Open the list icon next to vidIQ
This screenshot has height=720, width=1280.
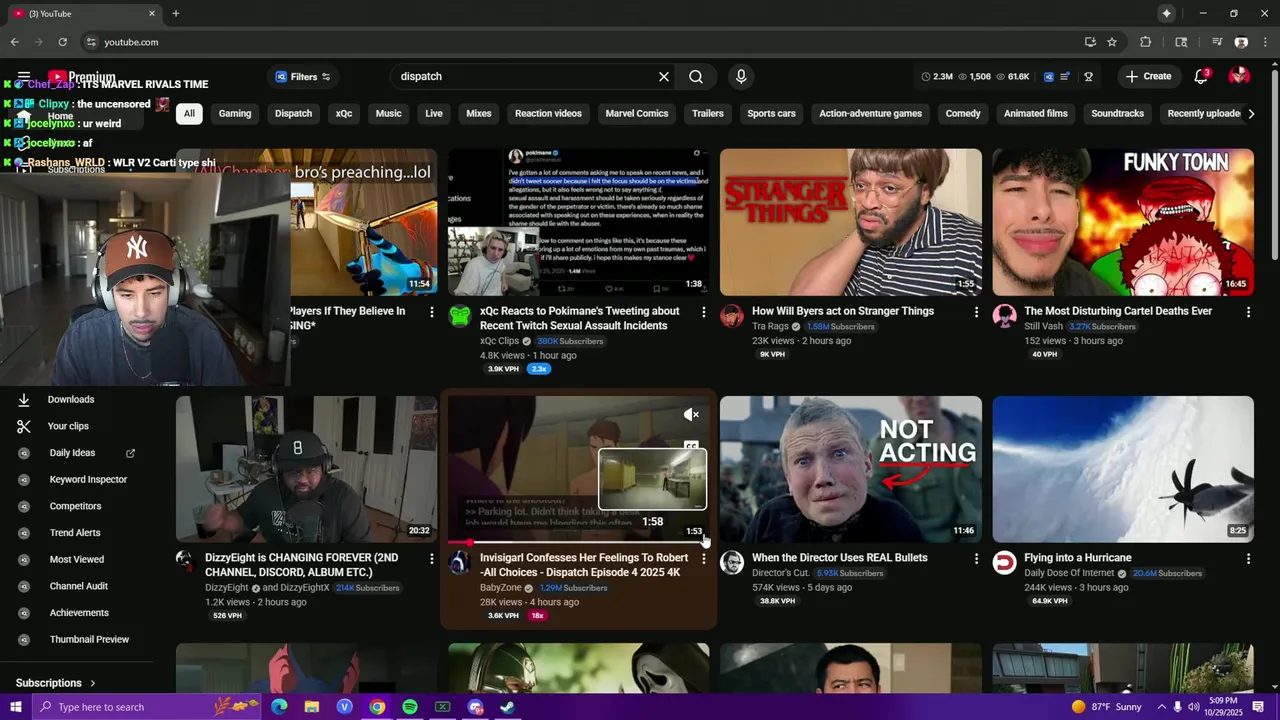1065,76
